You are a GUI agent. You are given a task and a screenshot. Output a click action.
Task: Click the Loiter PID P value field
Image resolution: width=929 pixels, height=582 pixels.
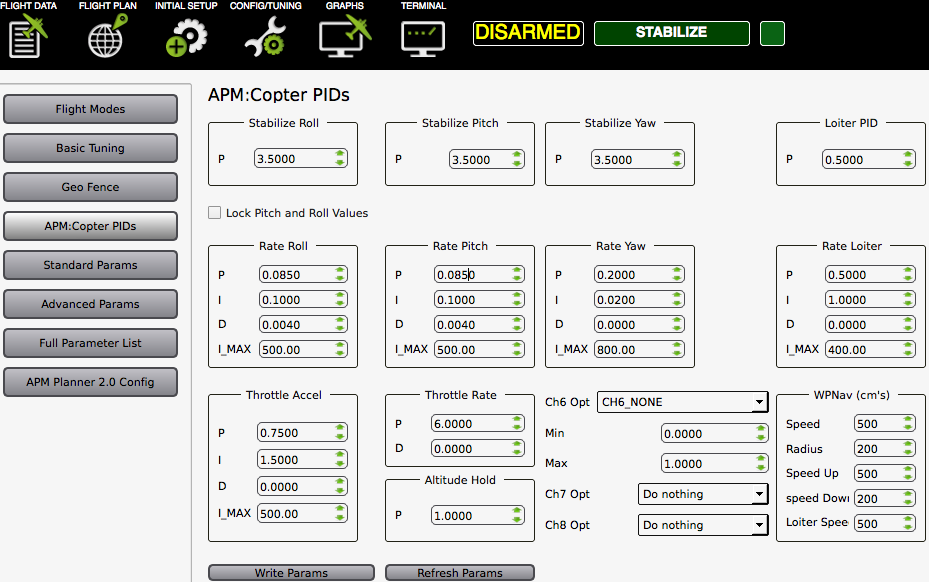869,159
